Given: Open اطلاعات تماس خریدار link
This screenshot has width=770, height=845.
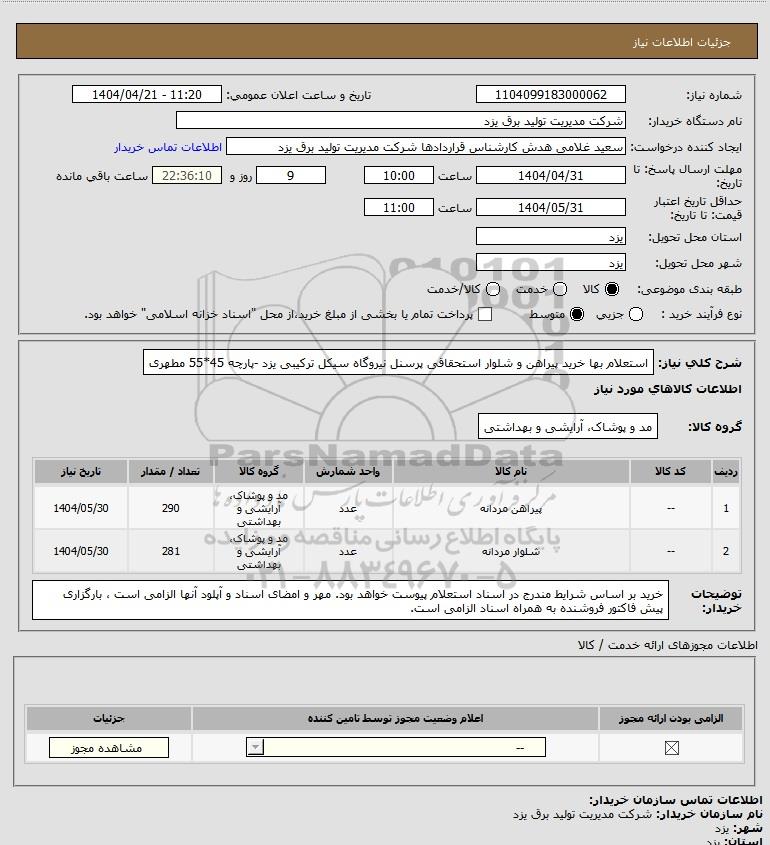Looking at the screenshot, I should (168, 147).
